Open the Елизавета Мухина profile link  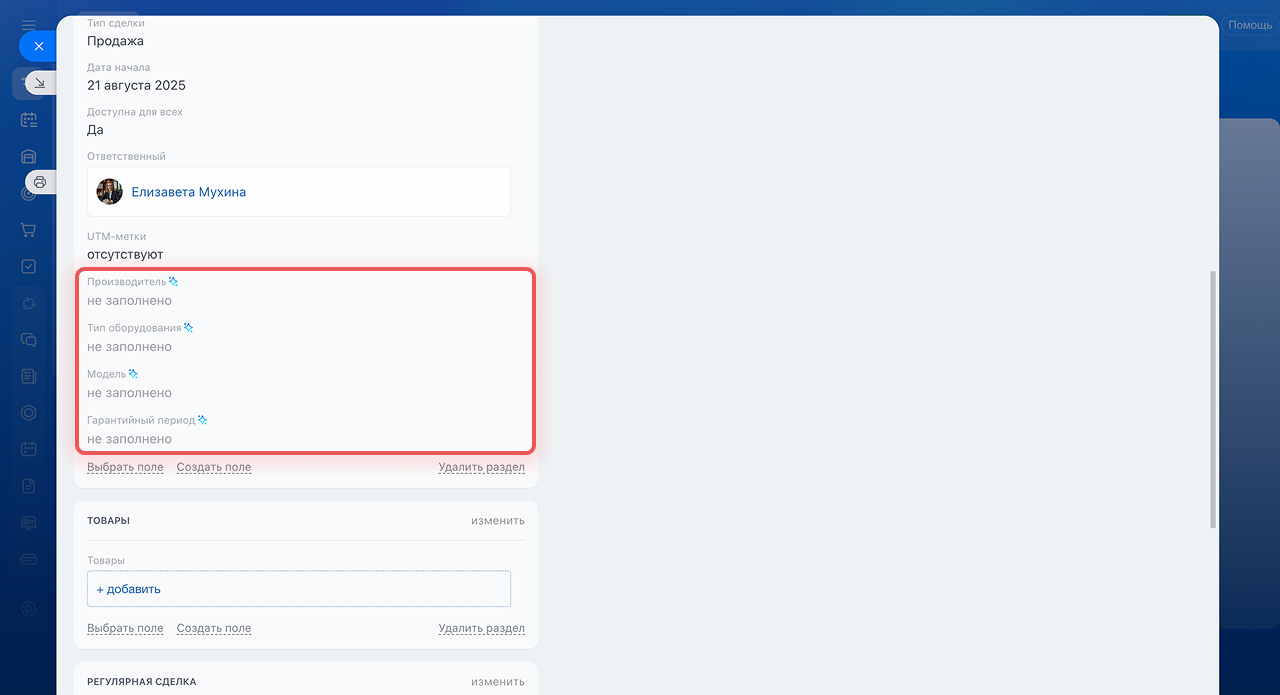tap(189, 192)
